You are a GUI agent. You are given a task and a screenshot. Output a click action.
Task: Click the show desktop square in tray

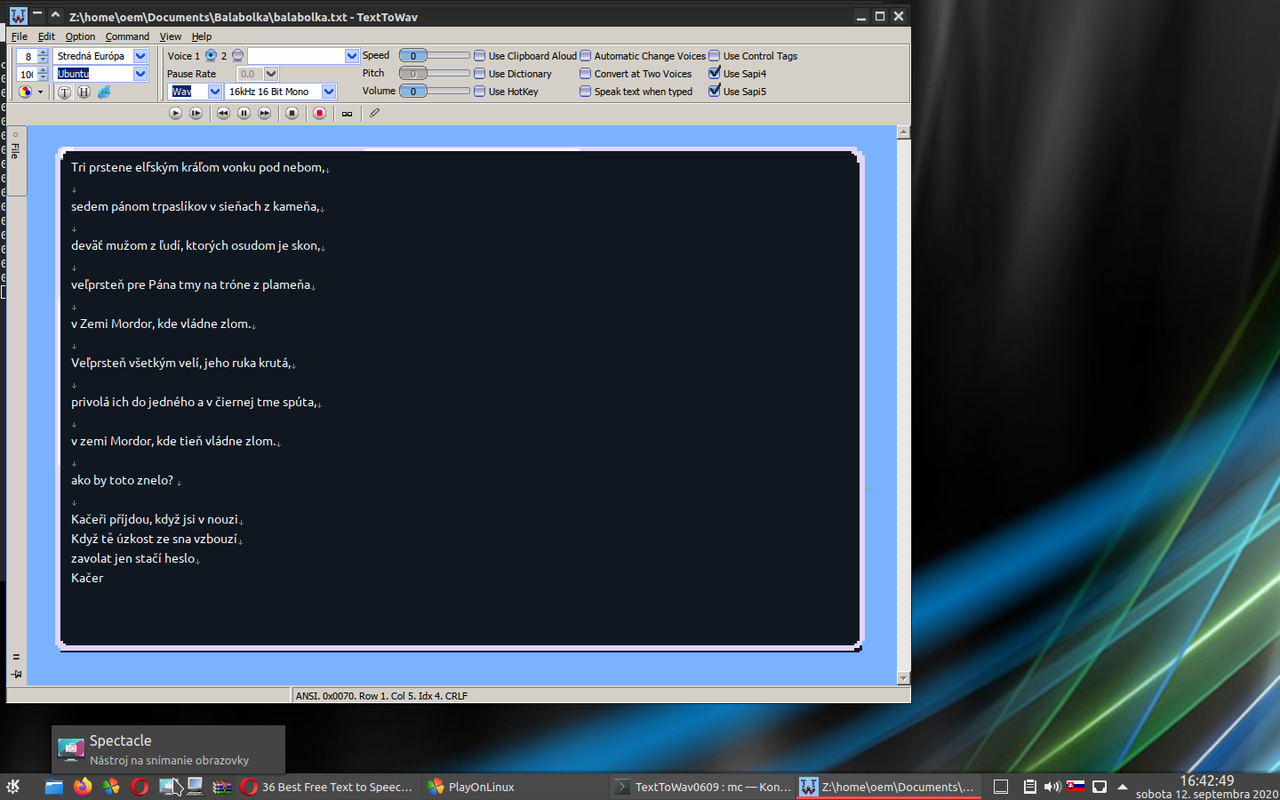click(x=999, y=786)
